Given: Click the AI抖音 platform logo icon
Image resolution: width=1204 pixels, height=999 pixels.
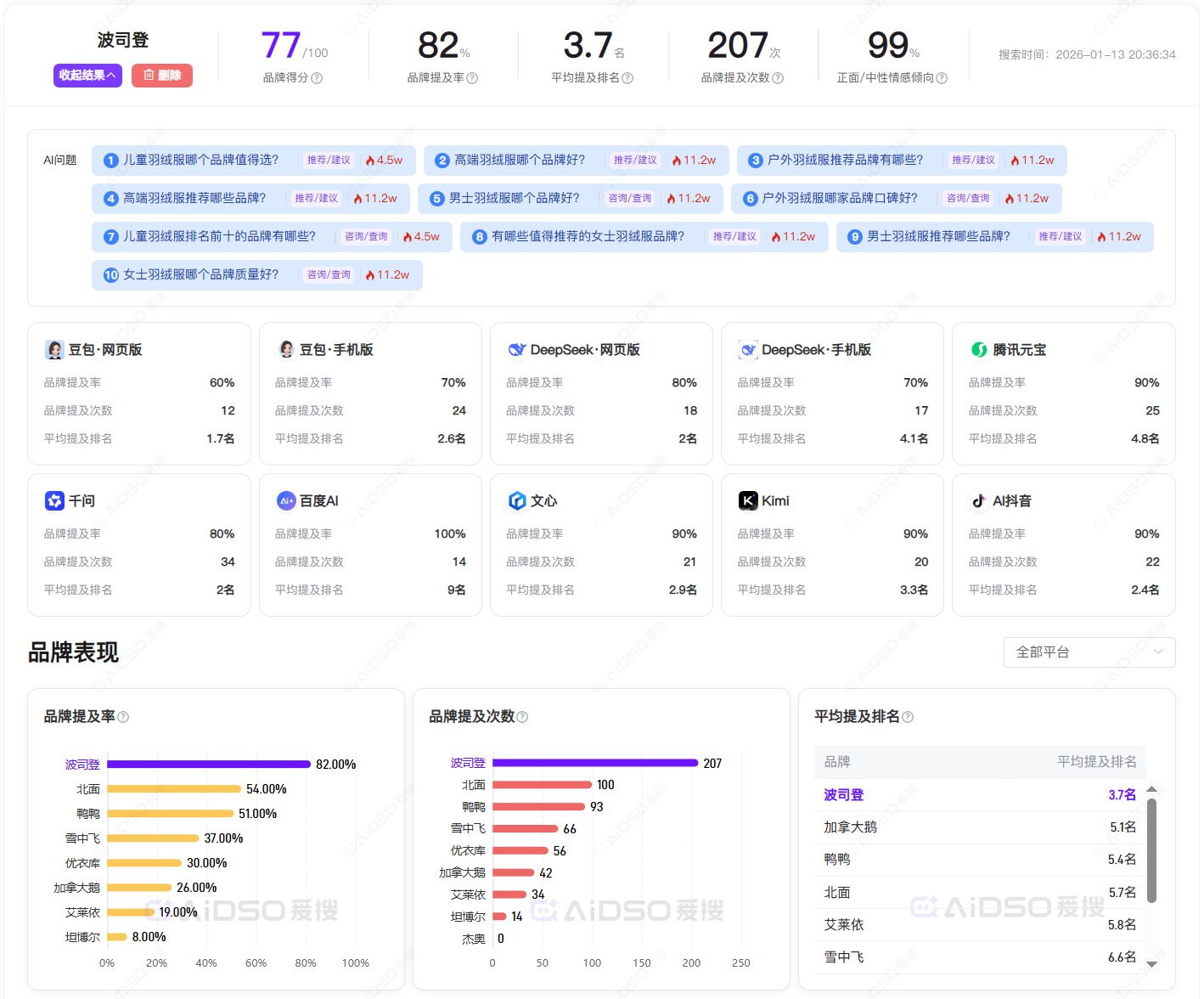Looking at the screenshot, I should 979,501.
